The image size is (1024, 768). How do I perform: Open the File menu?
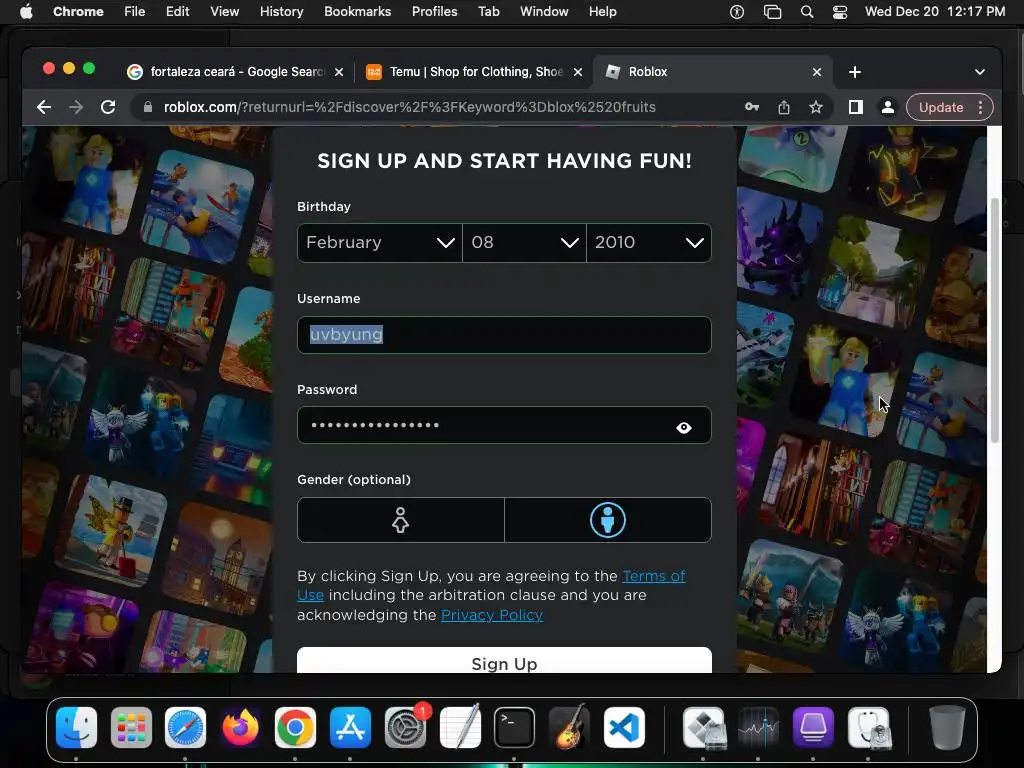135,12
